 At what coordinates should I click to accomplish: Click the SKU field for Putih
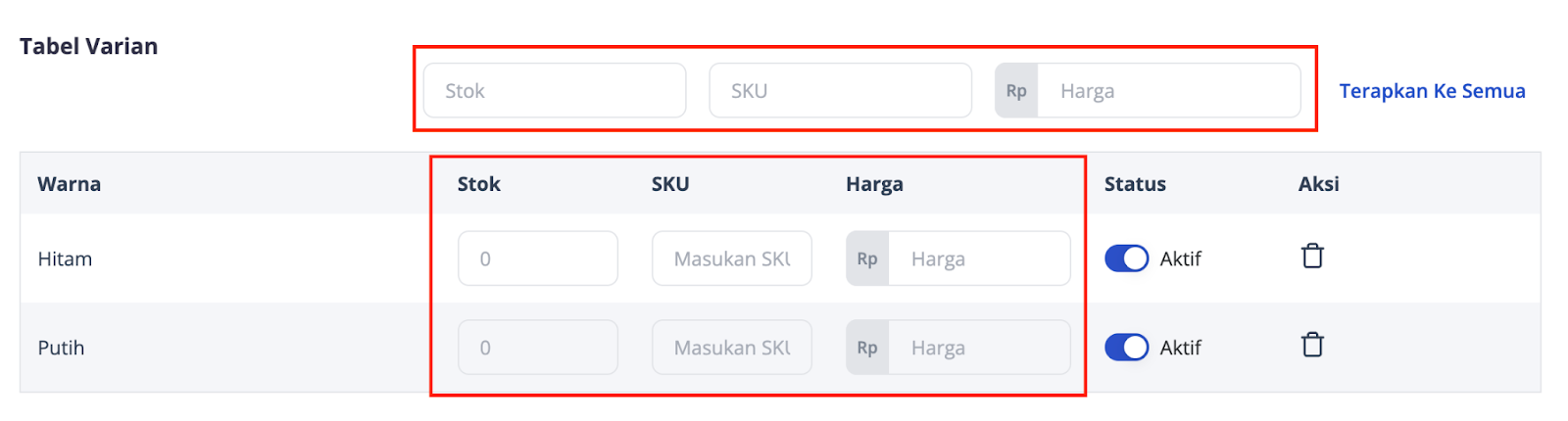pos(731,348)
